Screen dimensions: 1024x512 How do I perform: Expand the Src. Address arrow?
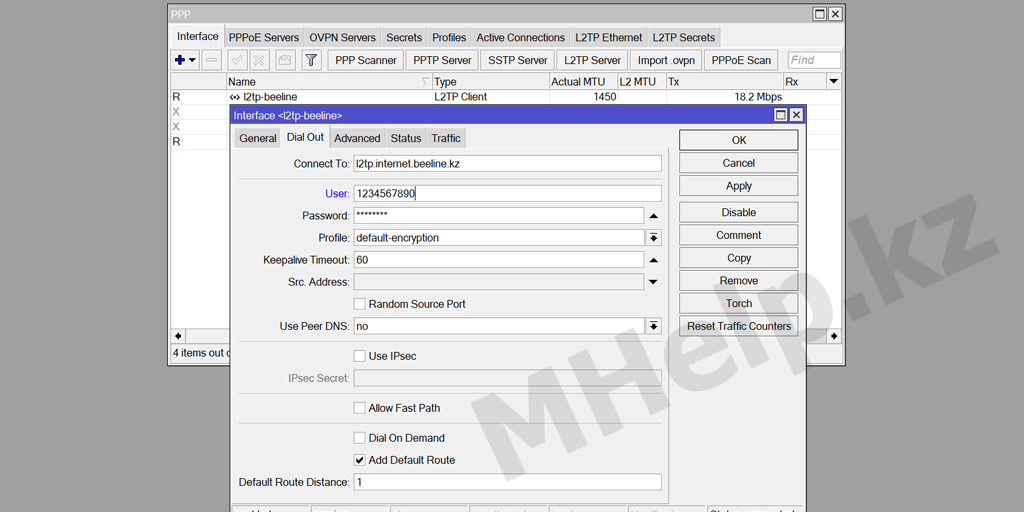point(654,282)
